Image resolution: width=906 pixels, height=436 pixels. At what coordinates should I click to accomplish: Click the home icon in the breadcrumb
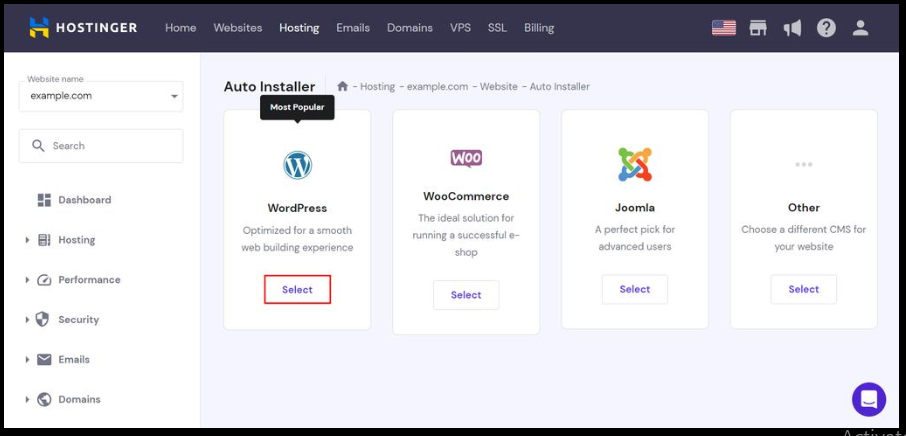[343, 86]
